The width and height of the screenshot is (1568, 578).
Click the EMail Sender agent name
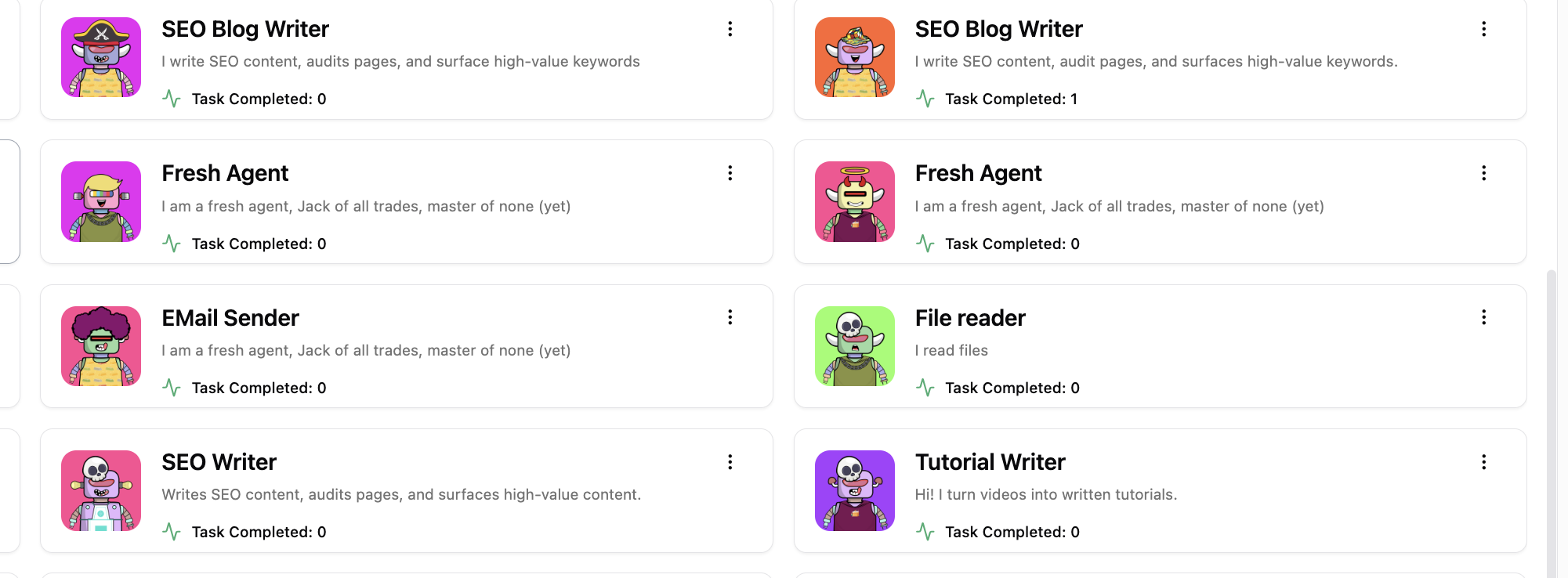click(230, 317)
